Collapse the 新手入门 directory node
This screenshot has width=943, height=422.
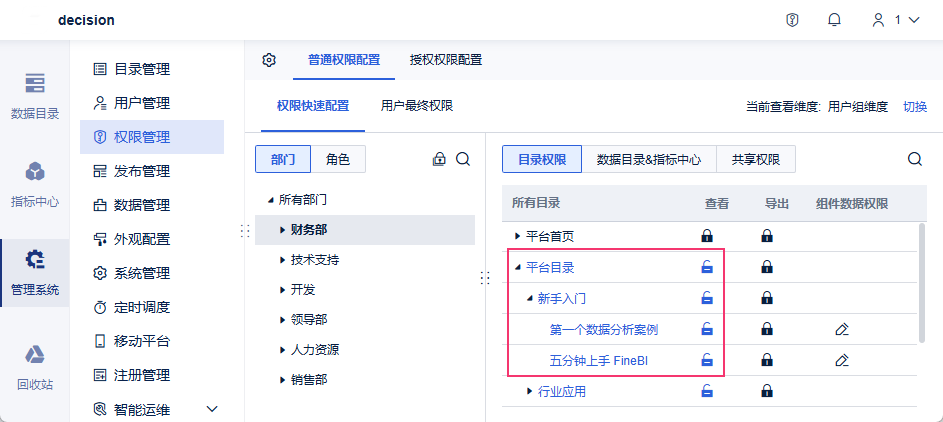(x=530, y=298)
